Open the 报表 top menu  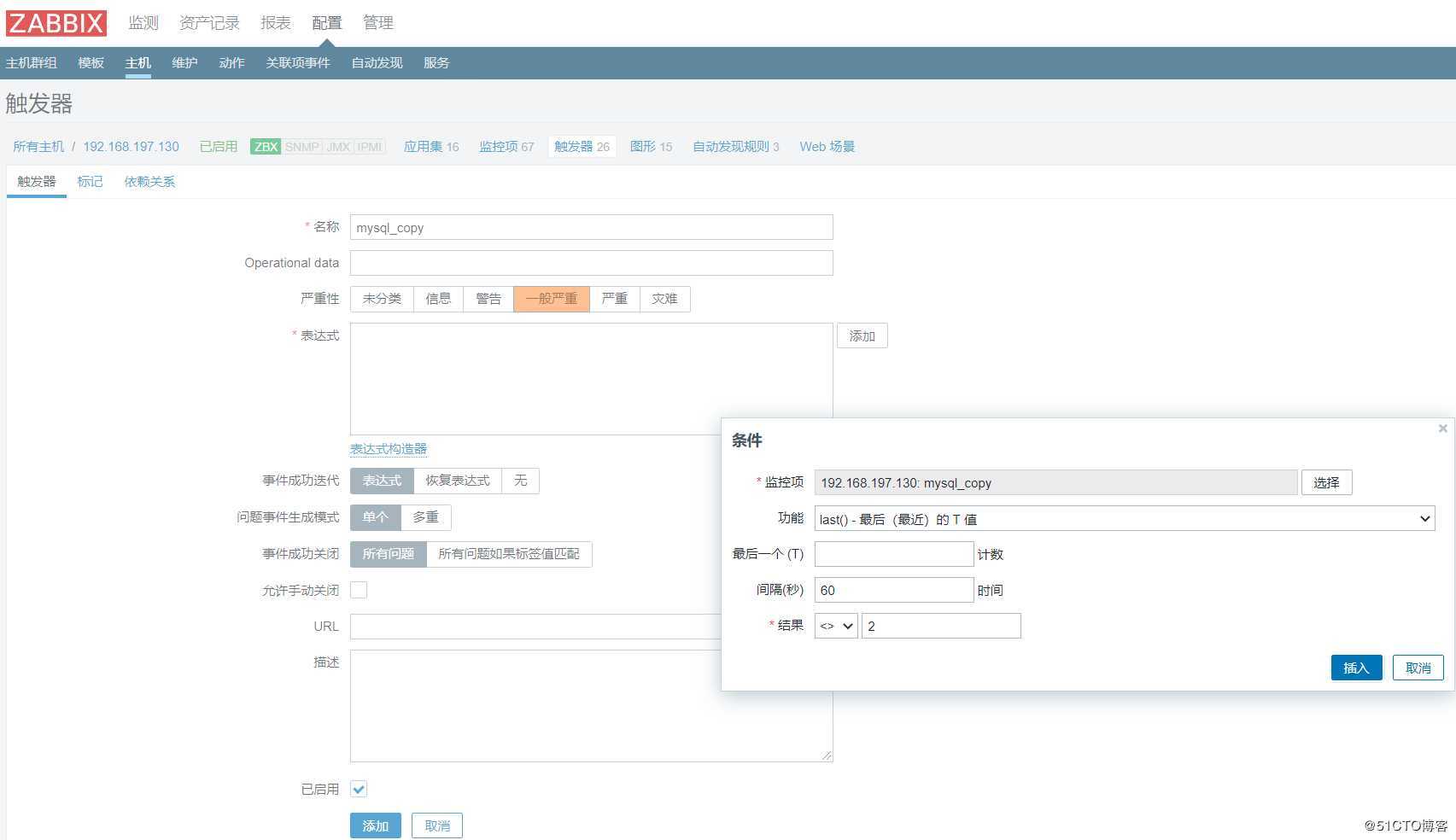point(276,23)
